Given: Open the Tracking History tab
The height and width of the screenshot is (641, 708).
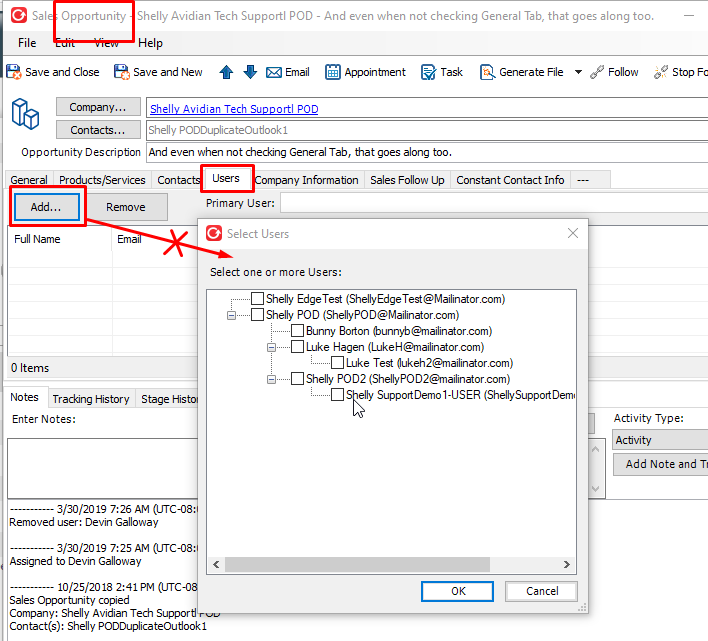Looking at the screenshot, I should point(91,399).
